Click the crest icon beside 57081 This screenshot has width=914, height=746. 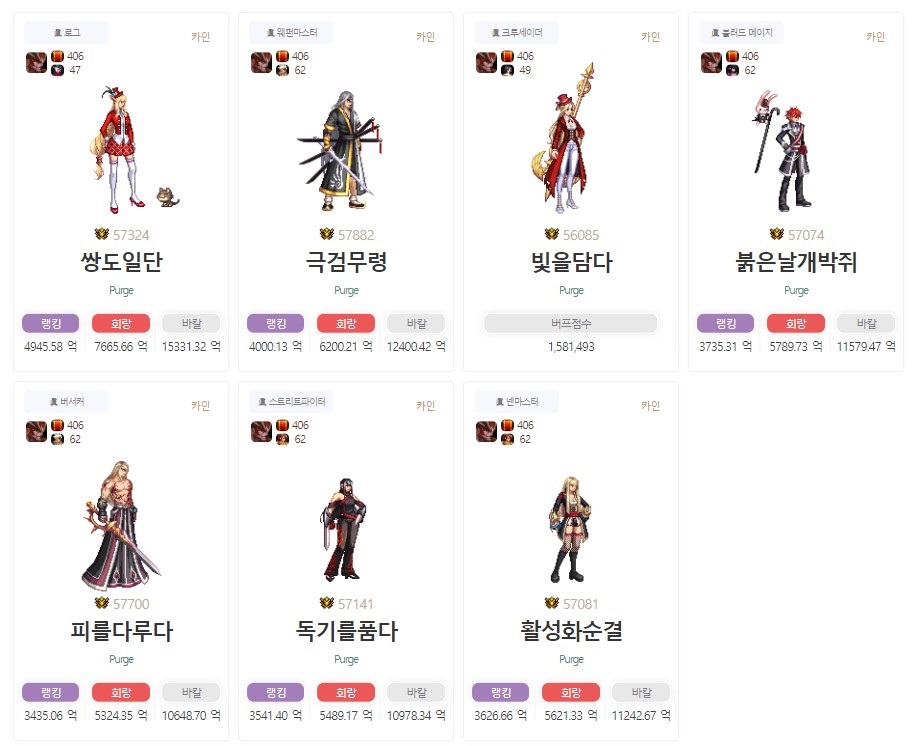pyautogui.click(x=551, y=603)
